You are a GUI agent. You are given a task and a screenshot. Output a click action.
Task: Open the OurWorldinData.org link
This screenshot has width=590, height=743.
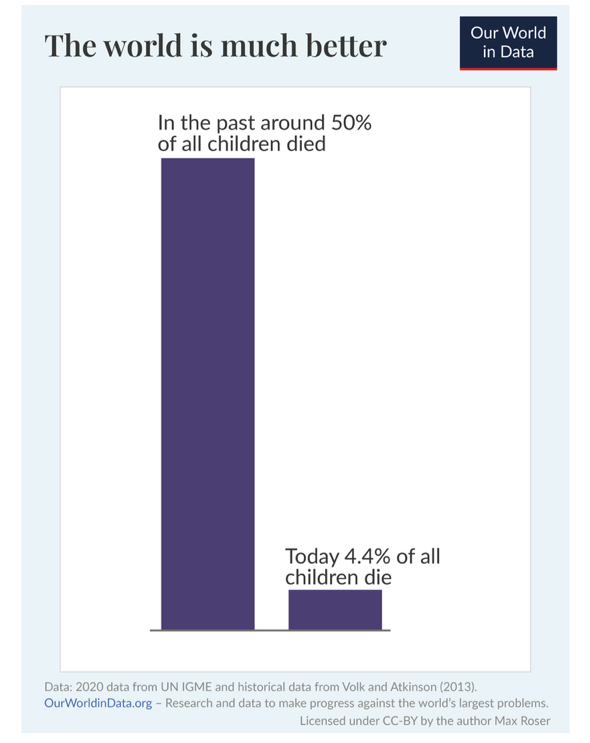point(98,703)
